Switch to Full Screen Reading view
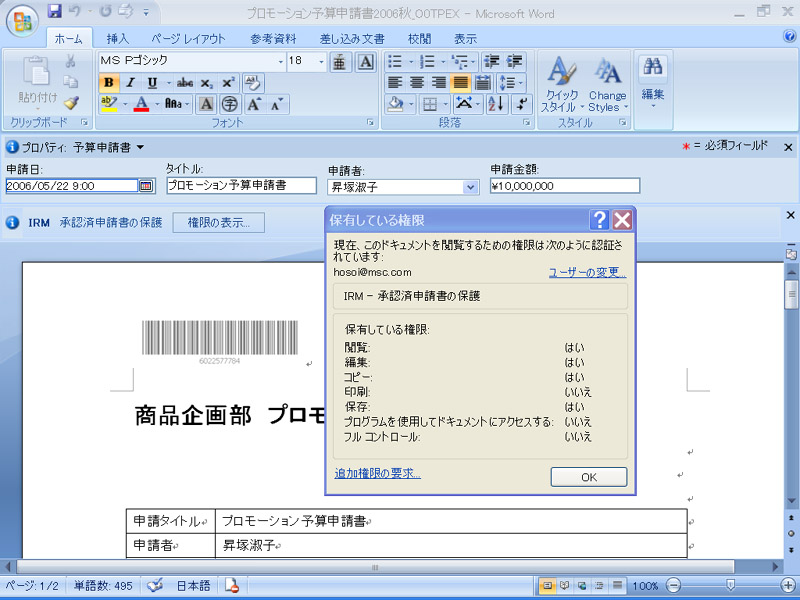800x600 pixels. pyautogui.click(x=565, y=585)
